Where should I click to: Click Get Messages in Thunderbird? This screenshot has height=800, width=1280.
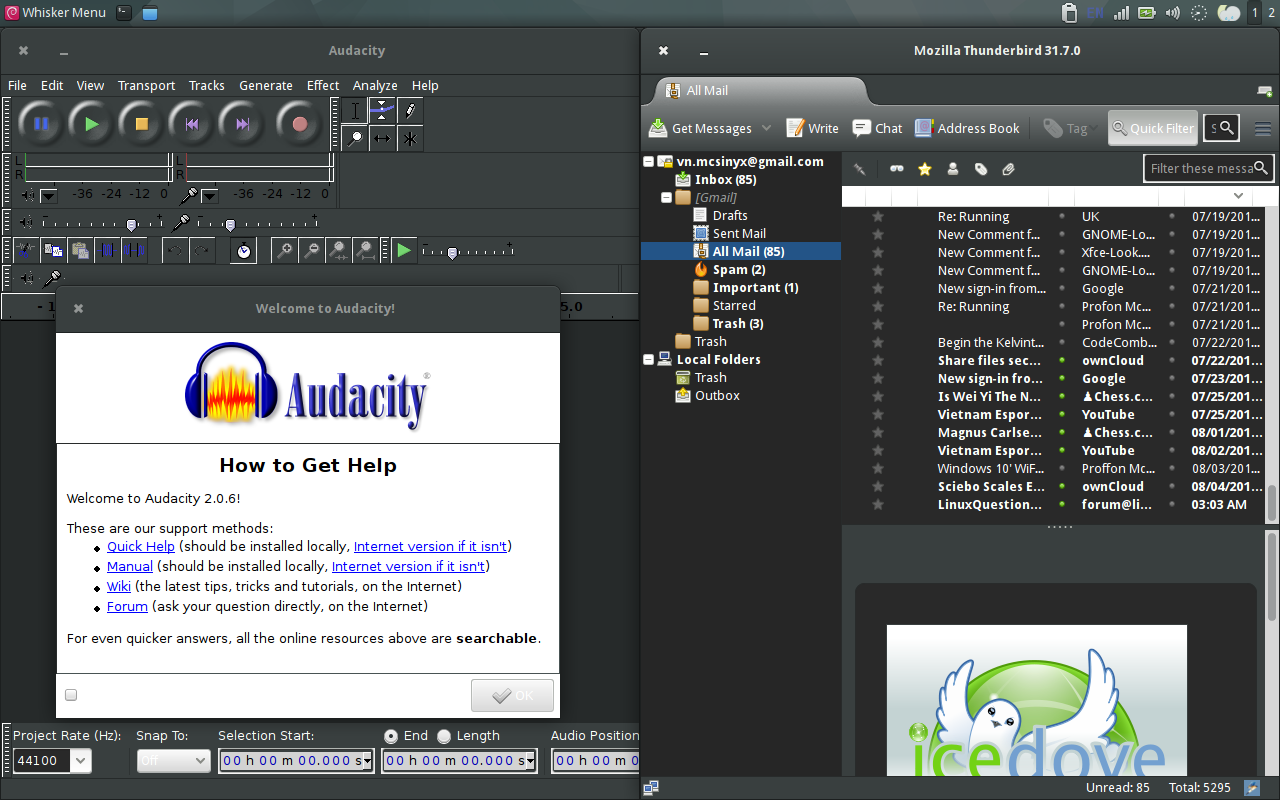pyautogui.click(x=700, y=128)
